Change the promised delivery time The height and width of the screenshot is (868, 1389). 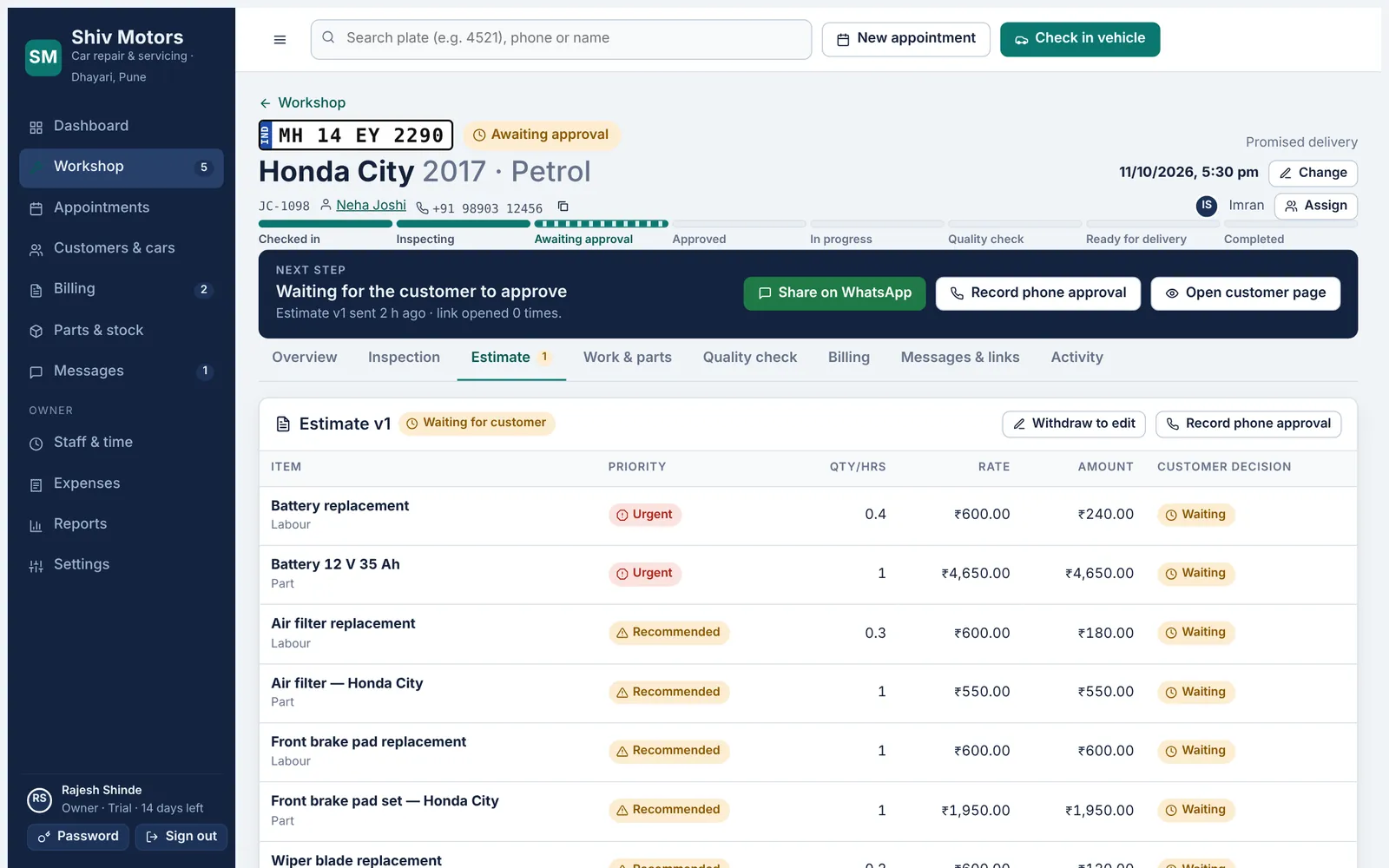[x=1313, y=173]
